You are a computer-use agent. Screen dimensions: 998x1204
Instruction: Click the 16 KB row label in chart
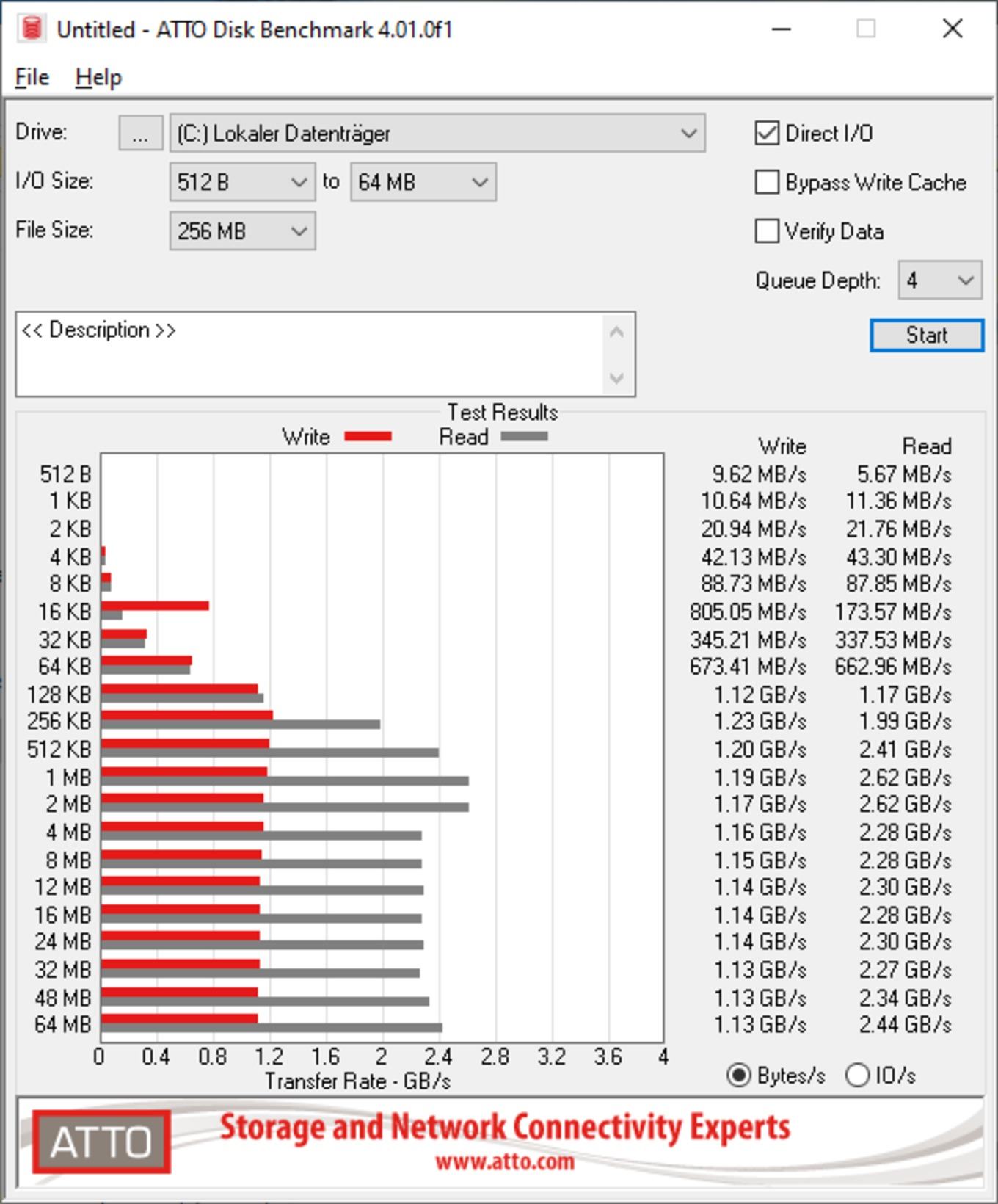tap(65, 612)
